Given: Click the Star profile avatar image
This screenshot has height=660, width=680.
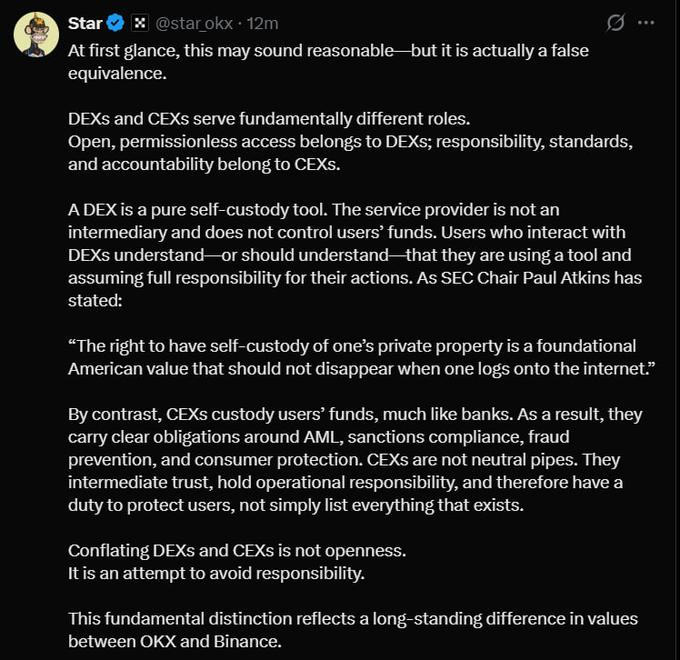Looking at the screenshot, I should [x=36, y=35].
